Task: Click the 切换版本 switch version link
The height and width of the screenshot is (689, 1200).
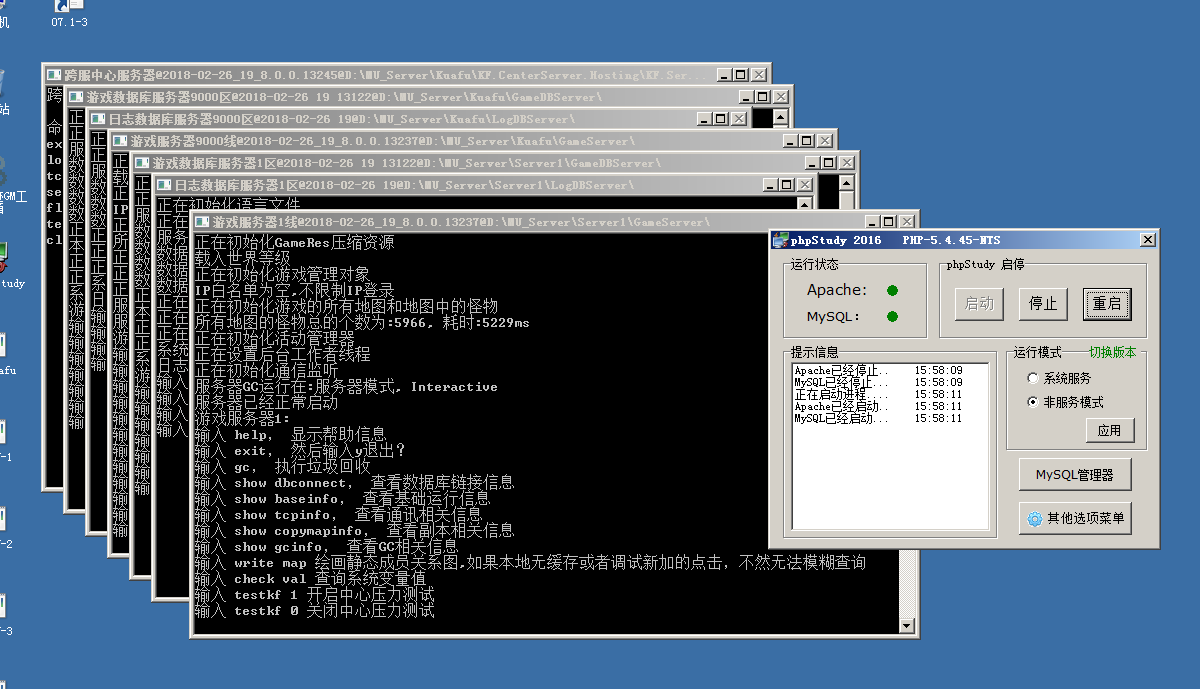Action: (1112, 352)
